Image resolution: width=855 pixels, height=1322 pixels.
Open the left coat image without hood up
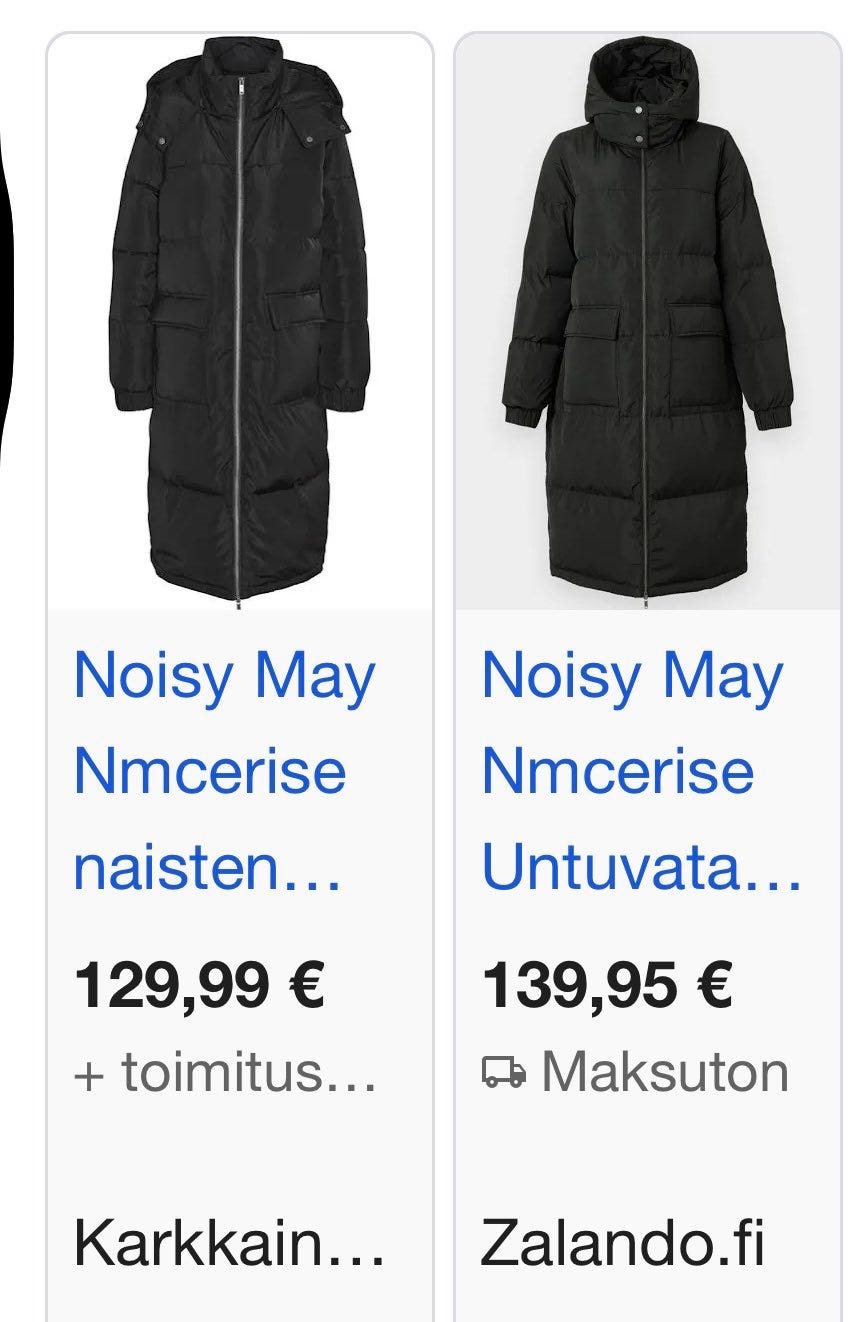(240, 320)
